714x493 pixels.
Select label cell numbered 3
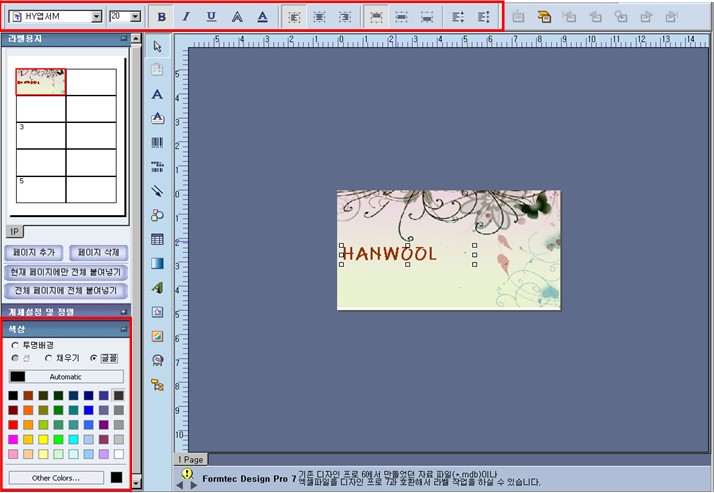pyautogui.click(x=41, y=135)
